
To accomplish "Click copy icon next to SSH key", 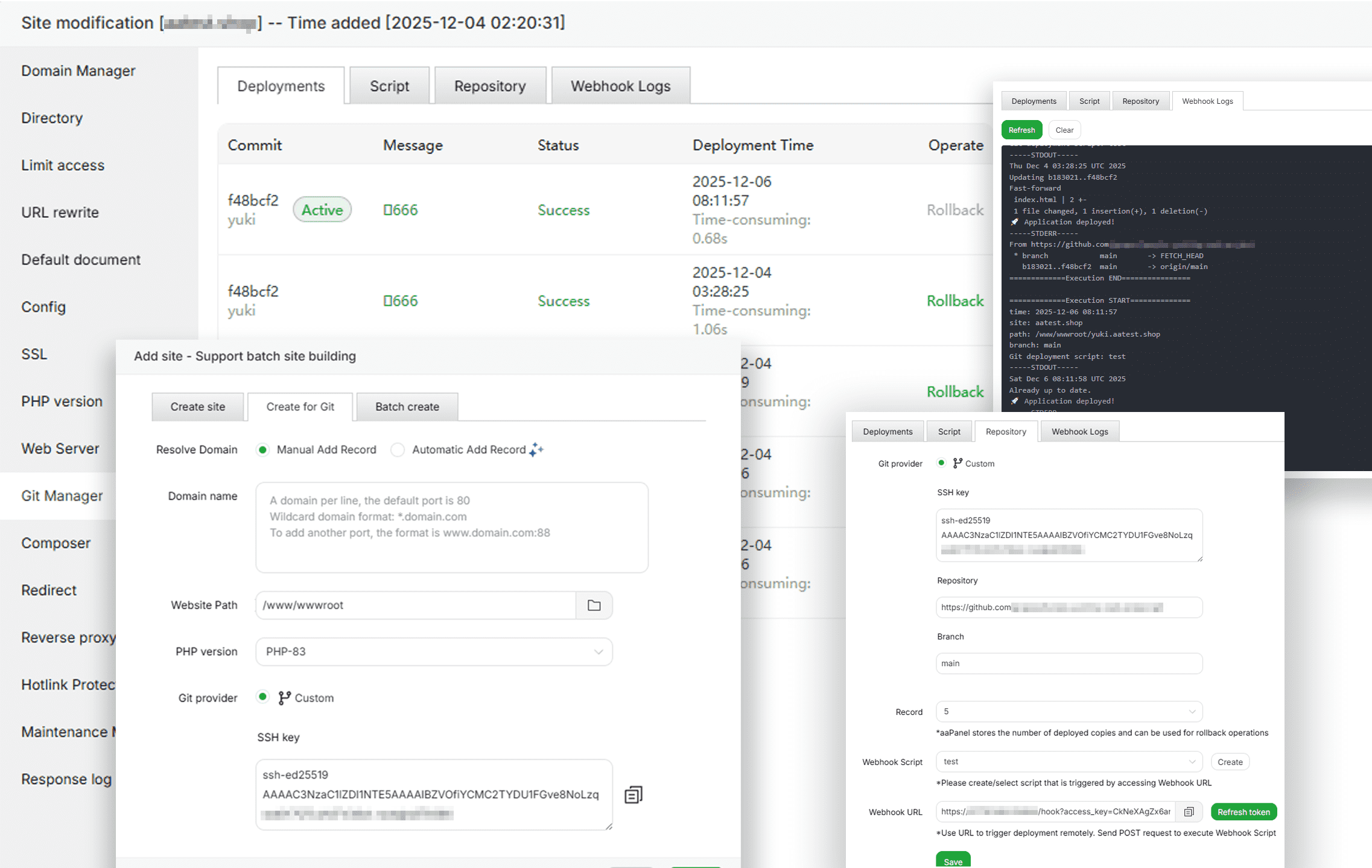I will point(633,794).
